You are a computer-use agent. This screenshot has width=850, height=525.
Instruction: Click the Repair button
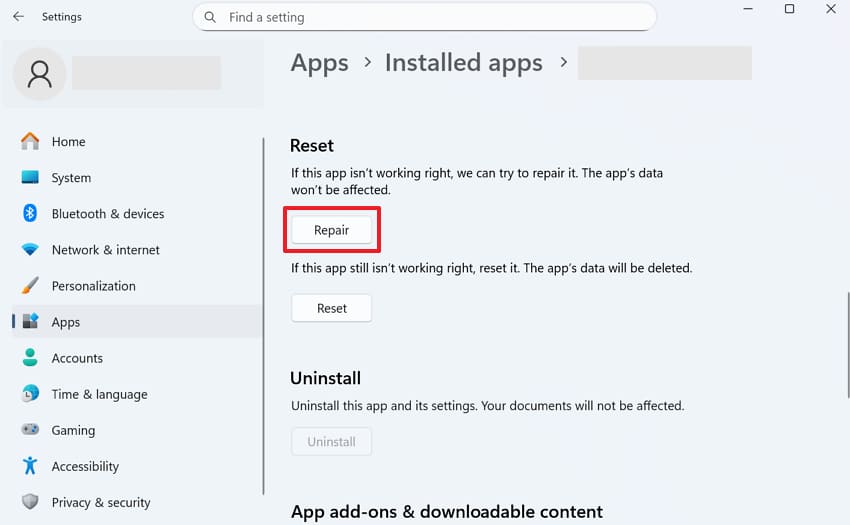[x=331, y=230]
